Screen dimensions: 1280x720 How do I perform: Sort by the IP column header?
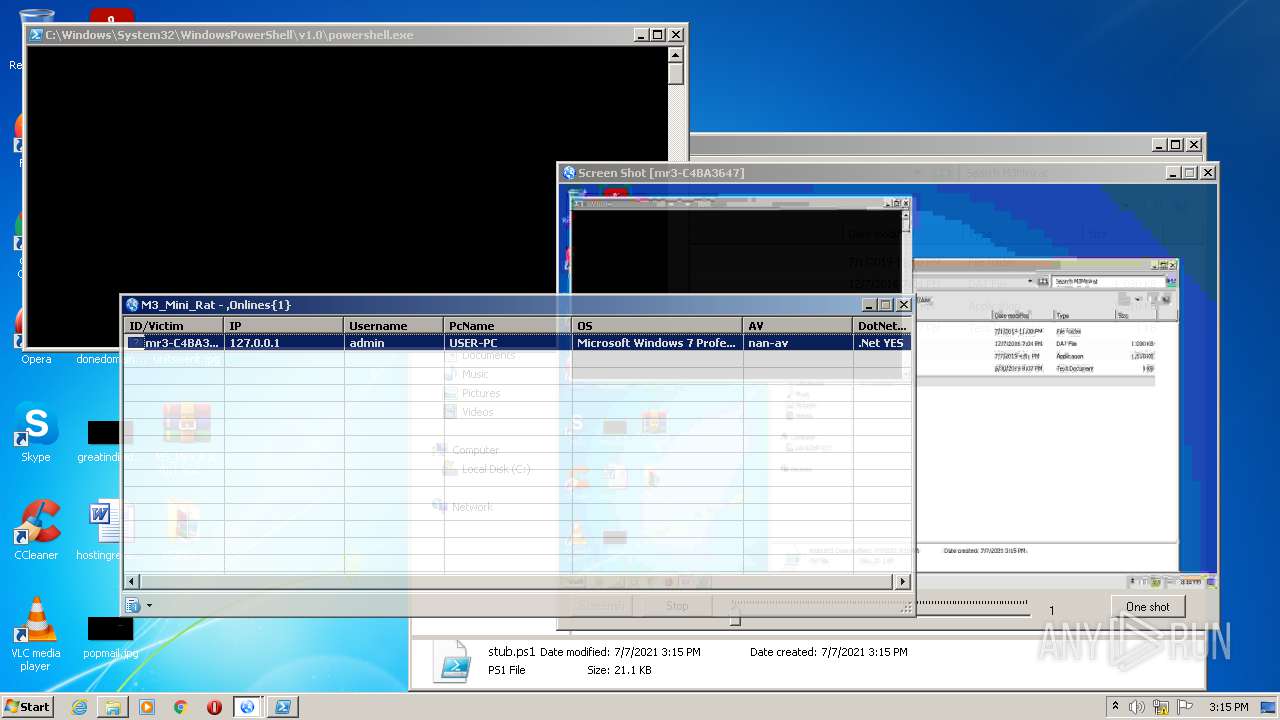[284, 326]
